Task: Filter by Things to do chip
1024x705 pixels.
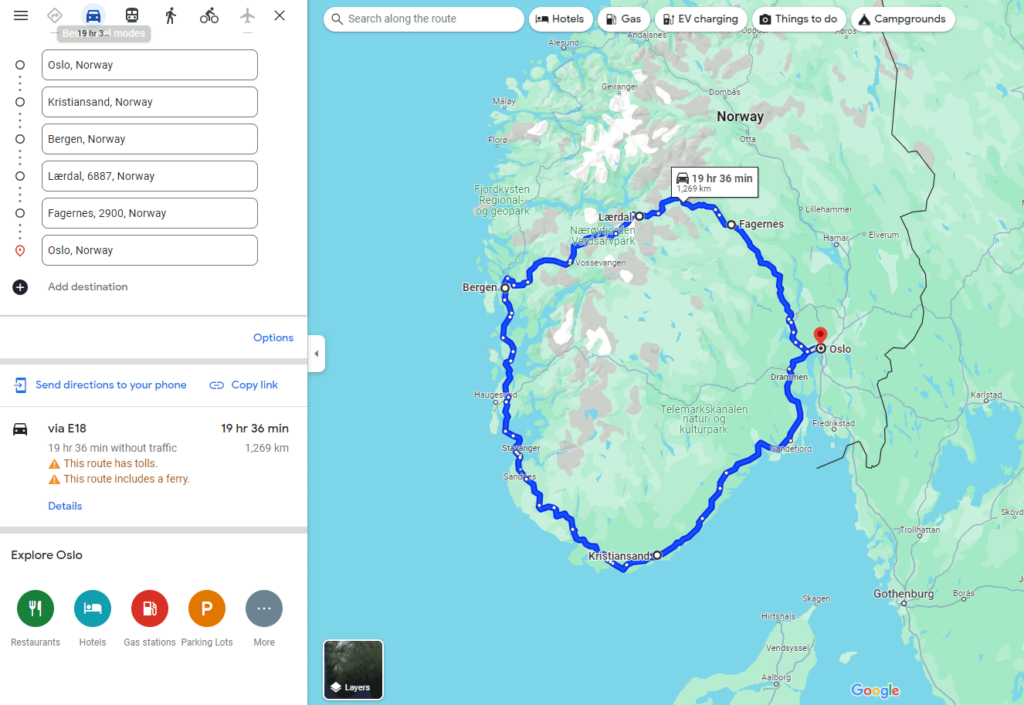Action: [x=799, y=19]
